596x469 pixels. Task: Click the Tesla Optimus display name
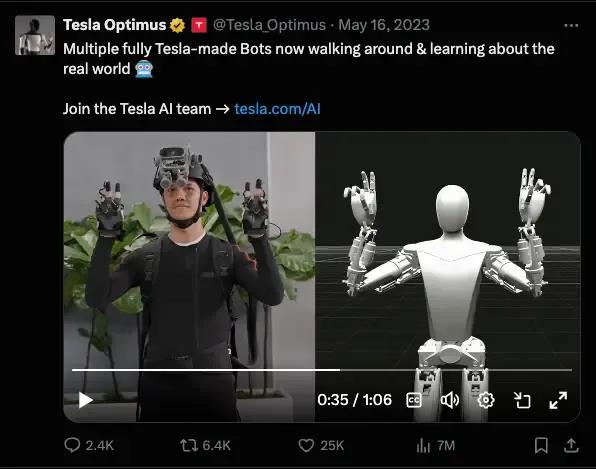[x=114, y=25]
